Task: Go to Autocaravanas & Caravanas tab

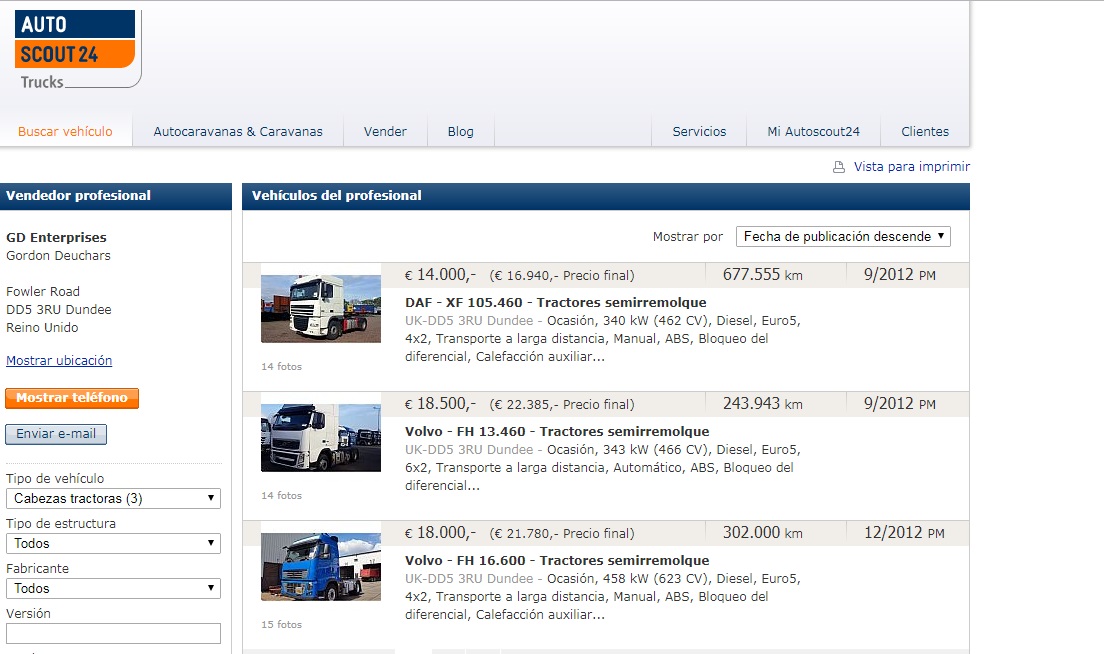Action: (x=238, y=132)
